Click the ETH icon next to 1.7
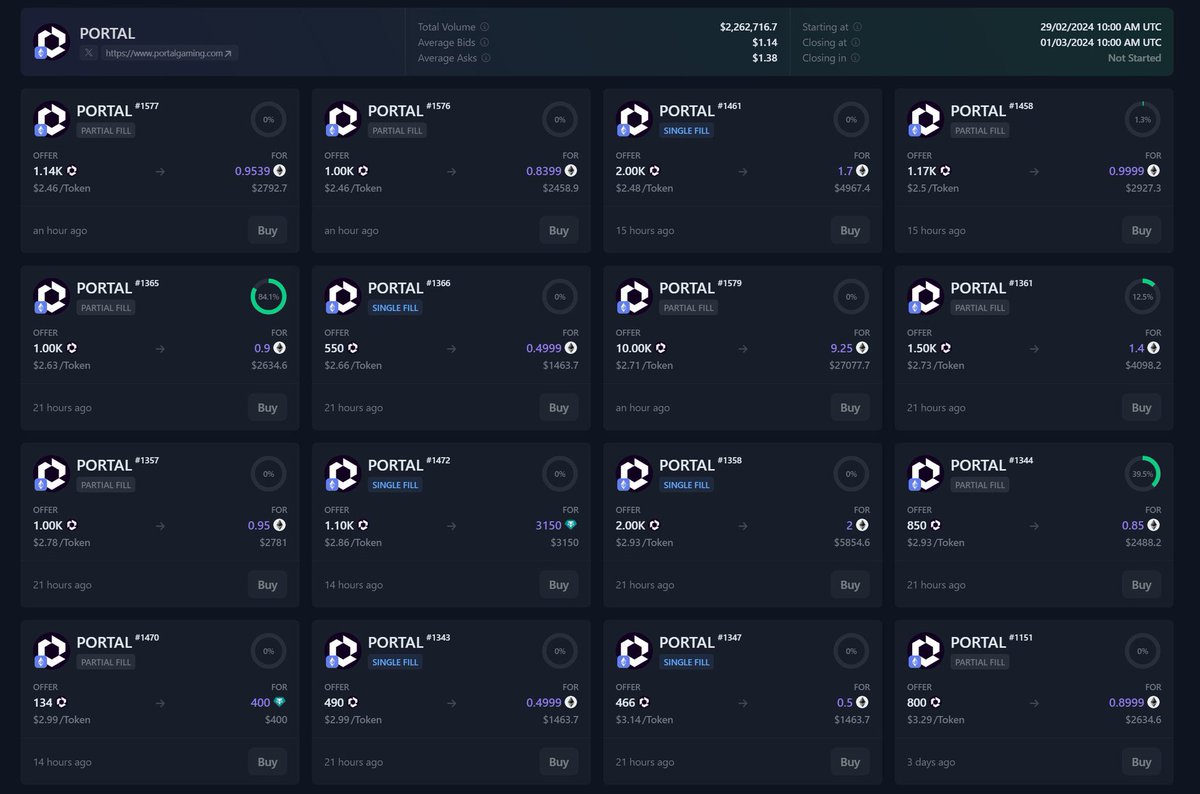 point(862,171)
